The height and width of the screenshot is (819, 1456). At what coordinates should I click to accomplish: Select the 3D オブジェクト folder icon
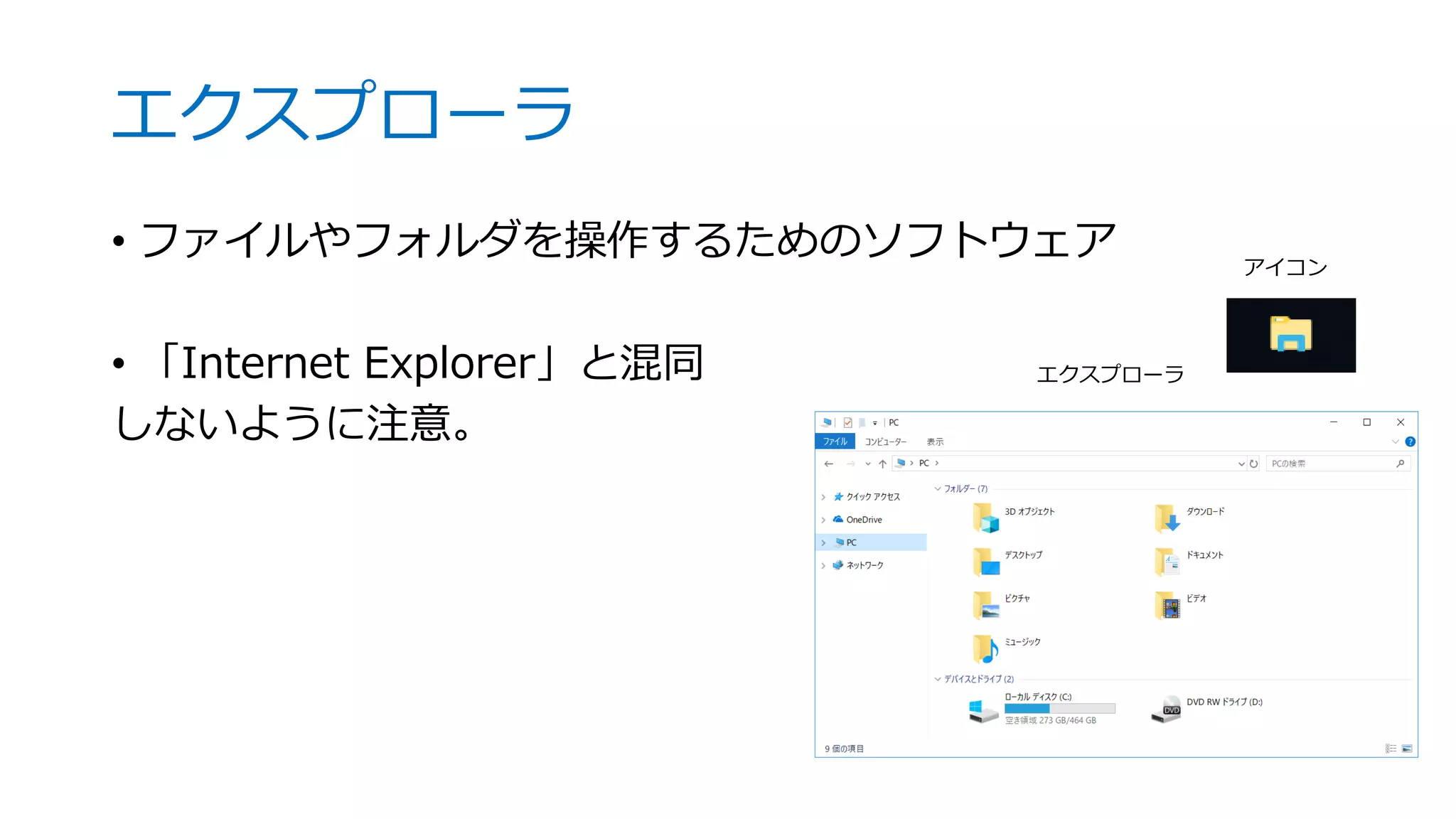click(985, 518)
